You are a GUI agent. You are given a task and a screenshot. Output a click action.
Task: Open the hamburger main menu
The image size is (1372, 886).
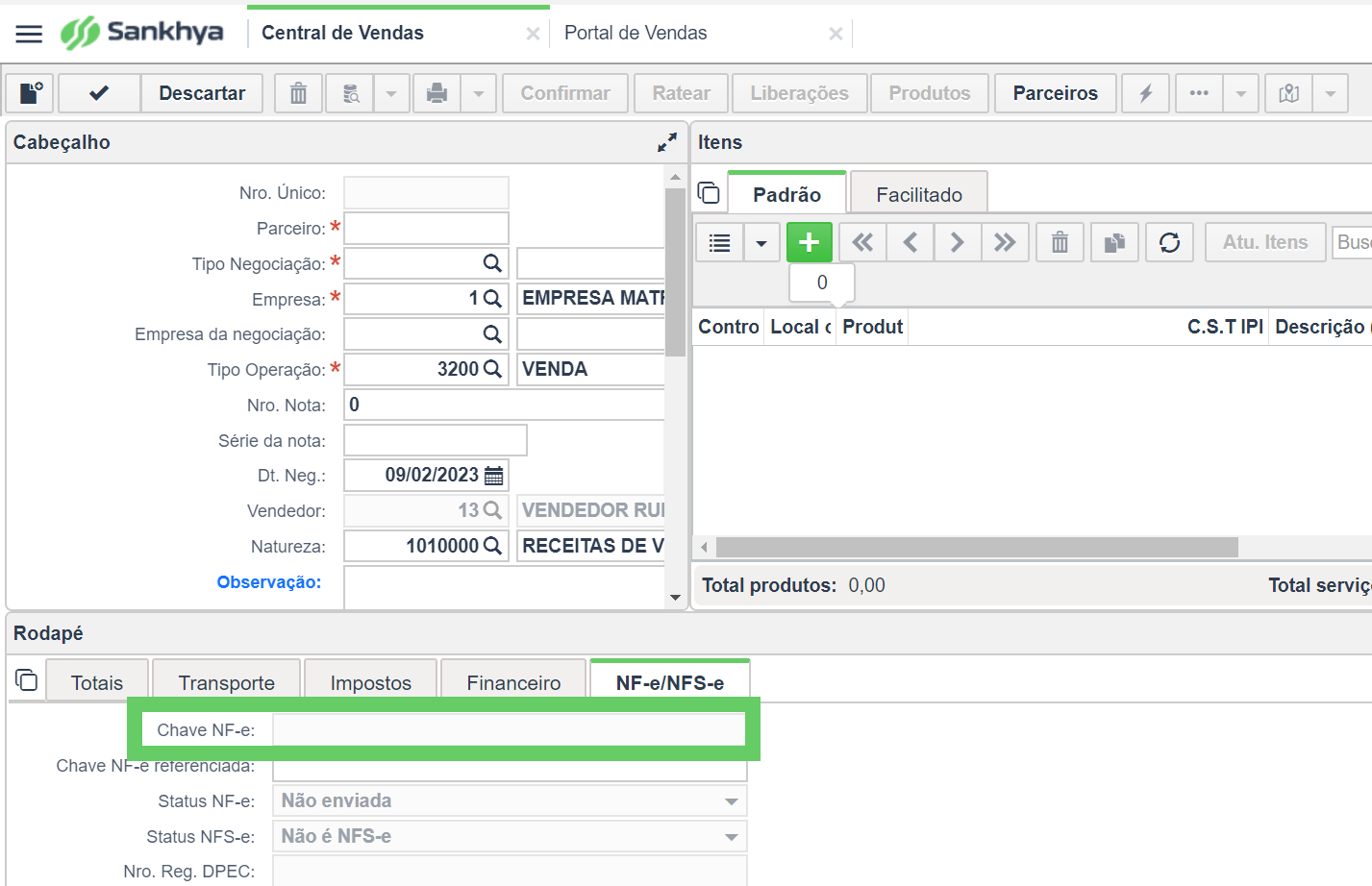pyautogui.click(x=30, y=34)
